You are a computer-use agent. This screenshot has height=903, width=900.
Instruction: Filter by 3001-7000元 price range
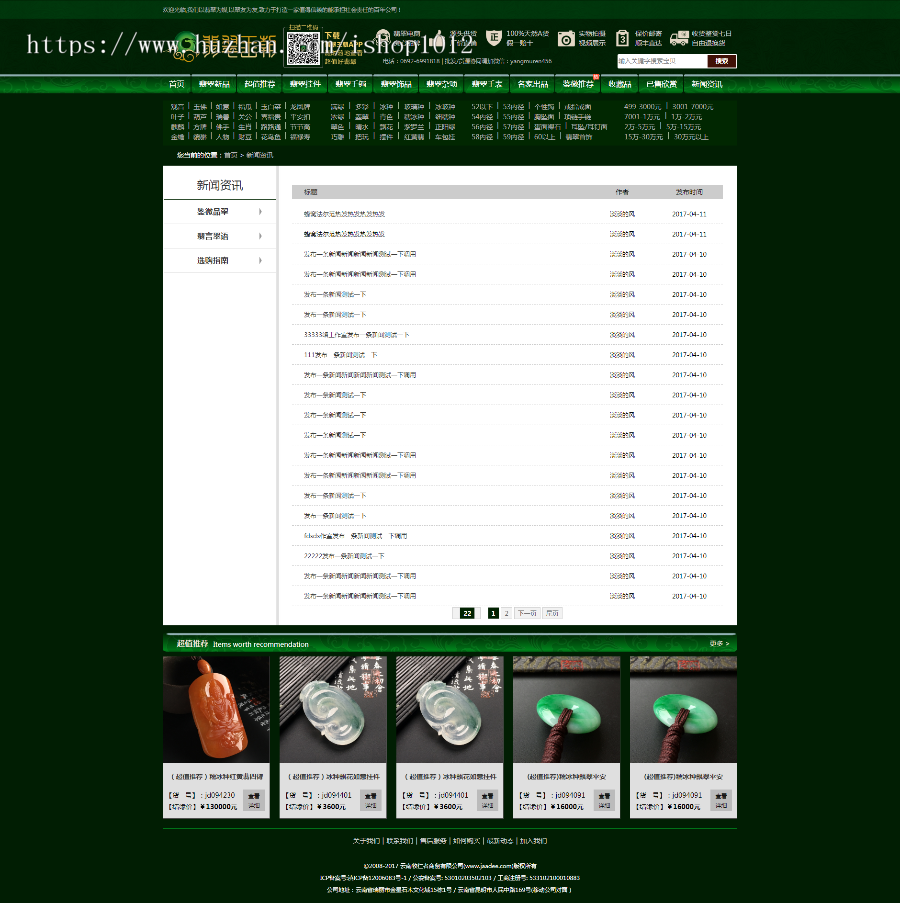click(692, 107)
